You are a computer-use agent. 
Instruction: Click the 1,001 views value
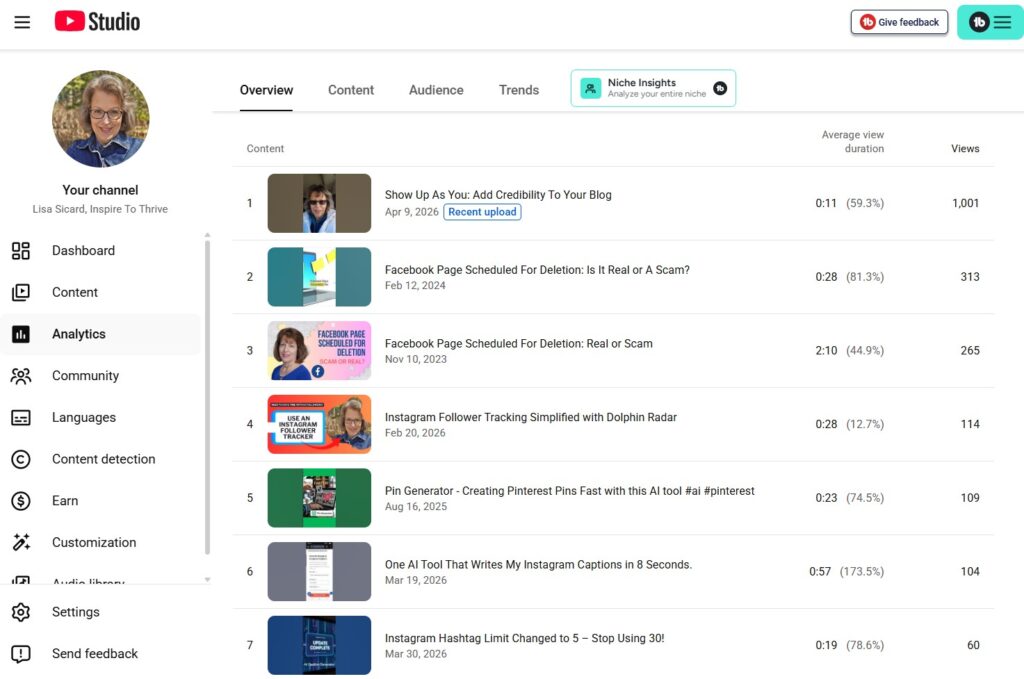pos(965,203)
